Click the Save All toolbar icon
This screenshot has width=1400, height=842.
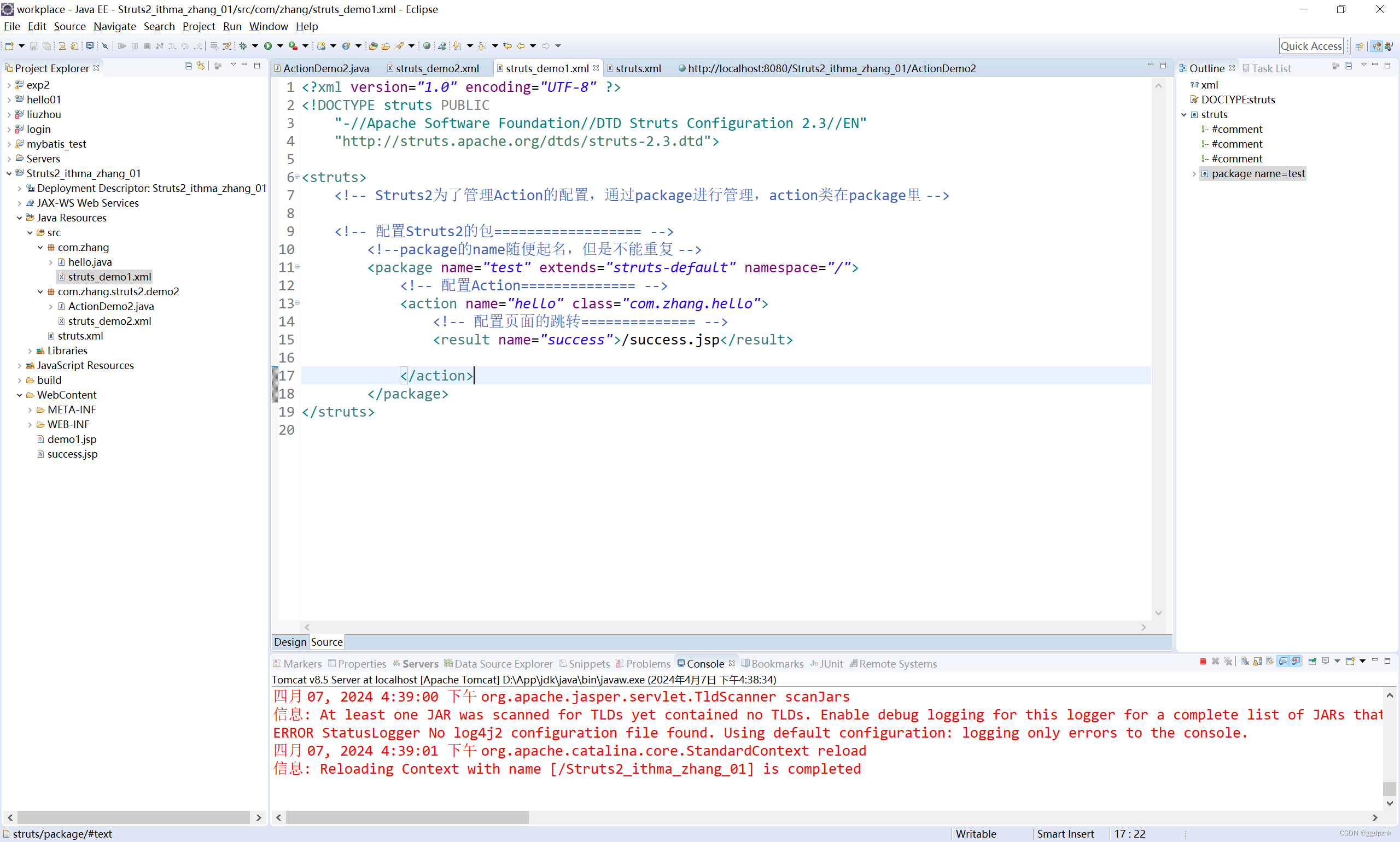click(46, 46)
